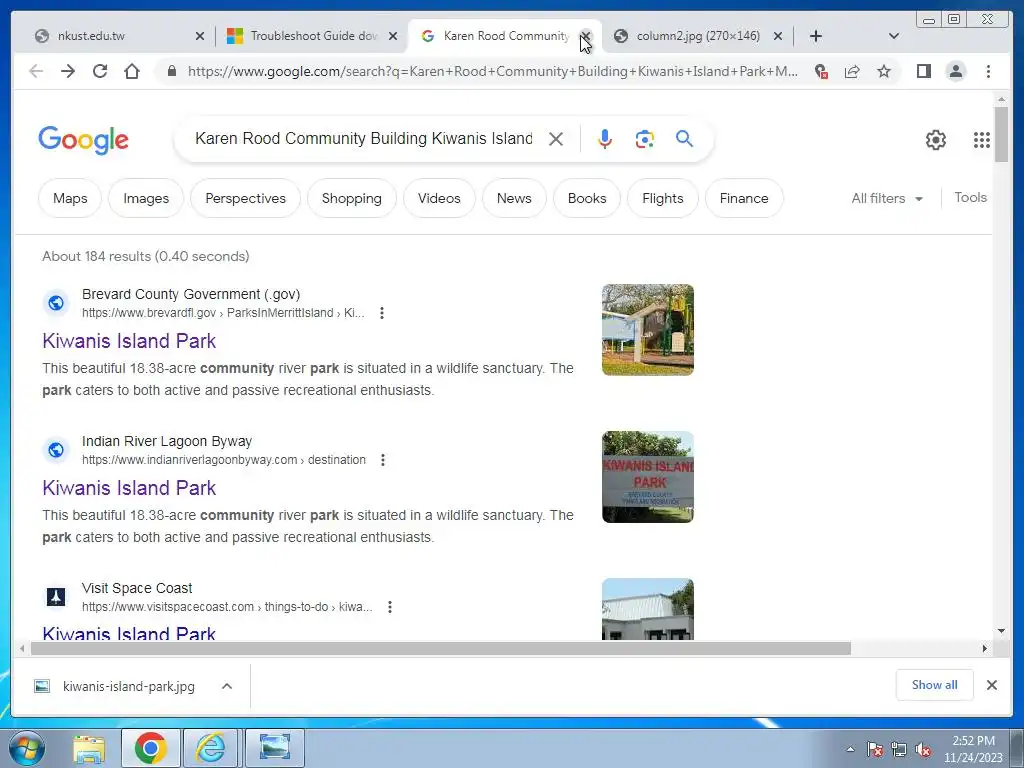Select the Books filter chip
The width and height of the screenshot is (1024, 768).
pyautogui.click(x=586, y=198)
